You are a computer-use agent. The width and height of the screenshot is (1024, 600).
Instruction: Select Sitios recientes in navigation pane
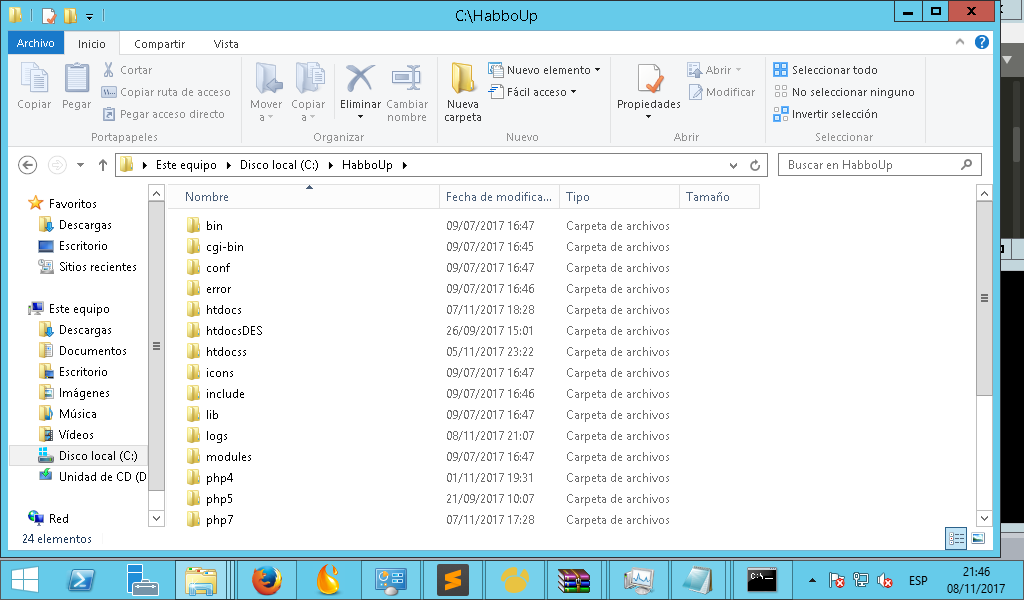click(97, 266)
